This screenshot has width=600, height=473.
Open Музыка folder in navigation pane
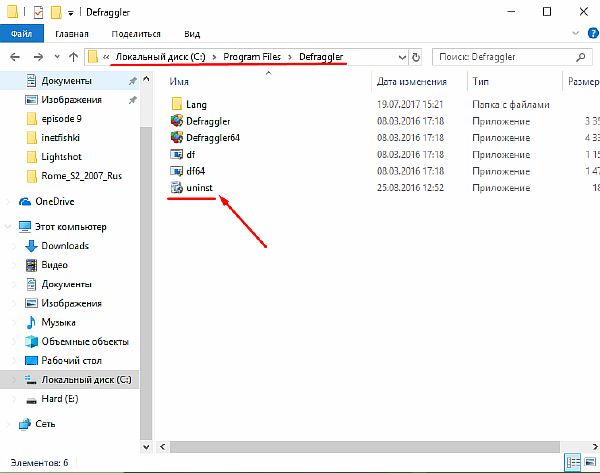coord(58,322)
